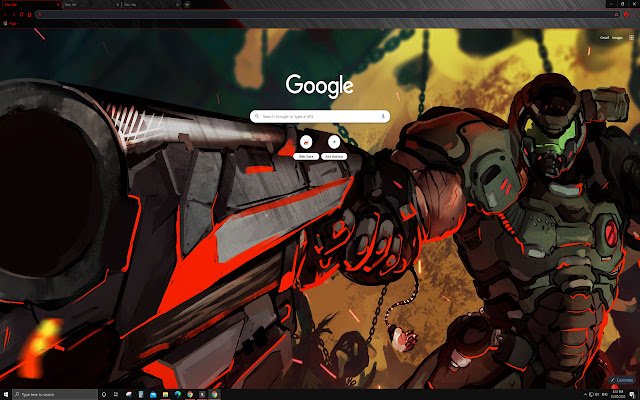The width and height of the screenshot is (640, 400).
Task: Open the Windows Start menu
Action: (6, 394)
